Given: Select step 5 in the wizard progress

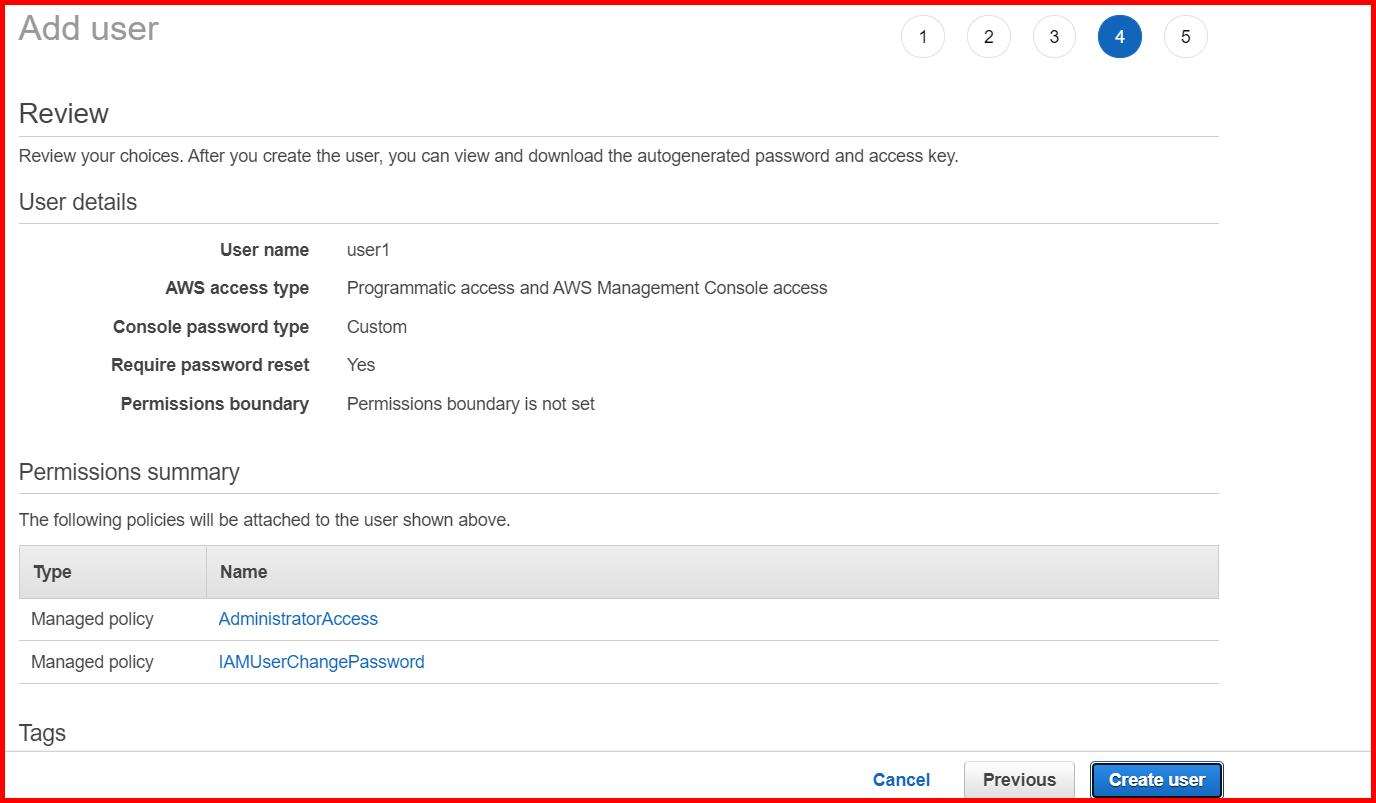Looking at the screenshot, I should pos(1185,36).
